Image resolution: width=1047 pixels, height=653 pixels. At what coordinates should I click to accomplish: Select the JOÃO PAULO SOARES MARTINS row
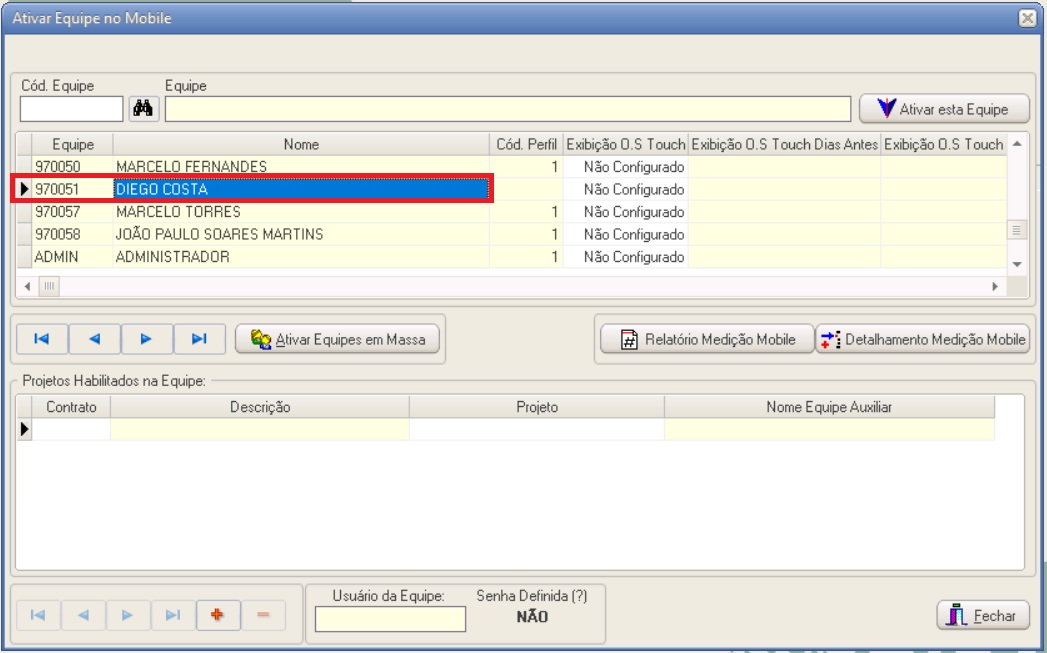[x=300, y=234]
